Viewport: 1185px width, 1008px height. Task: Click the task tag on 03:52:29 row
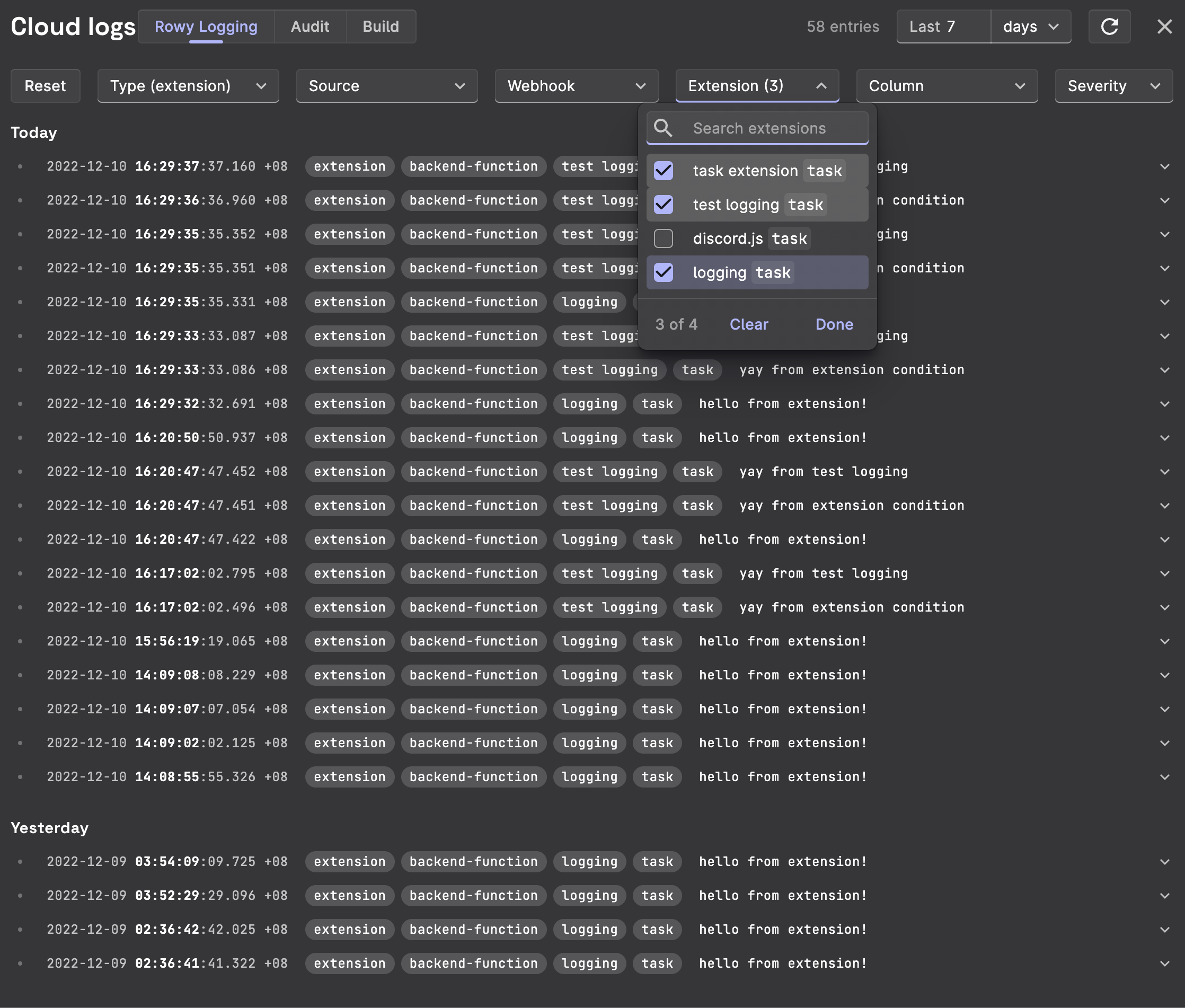[x=657, y=896]
